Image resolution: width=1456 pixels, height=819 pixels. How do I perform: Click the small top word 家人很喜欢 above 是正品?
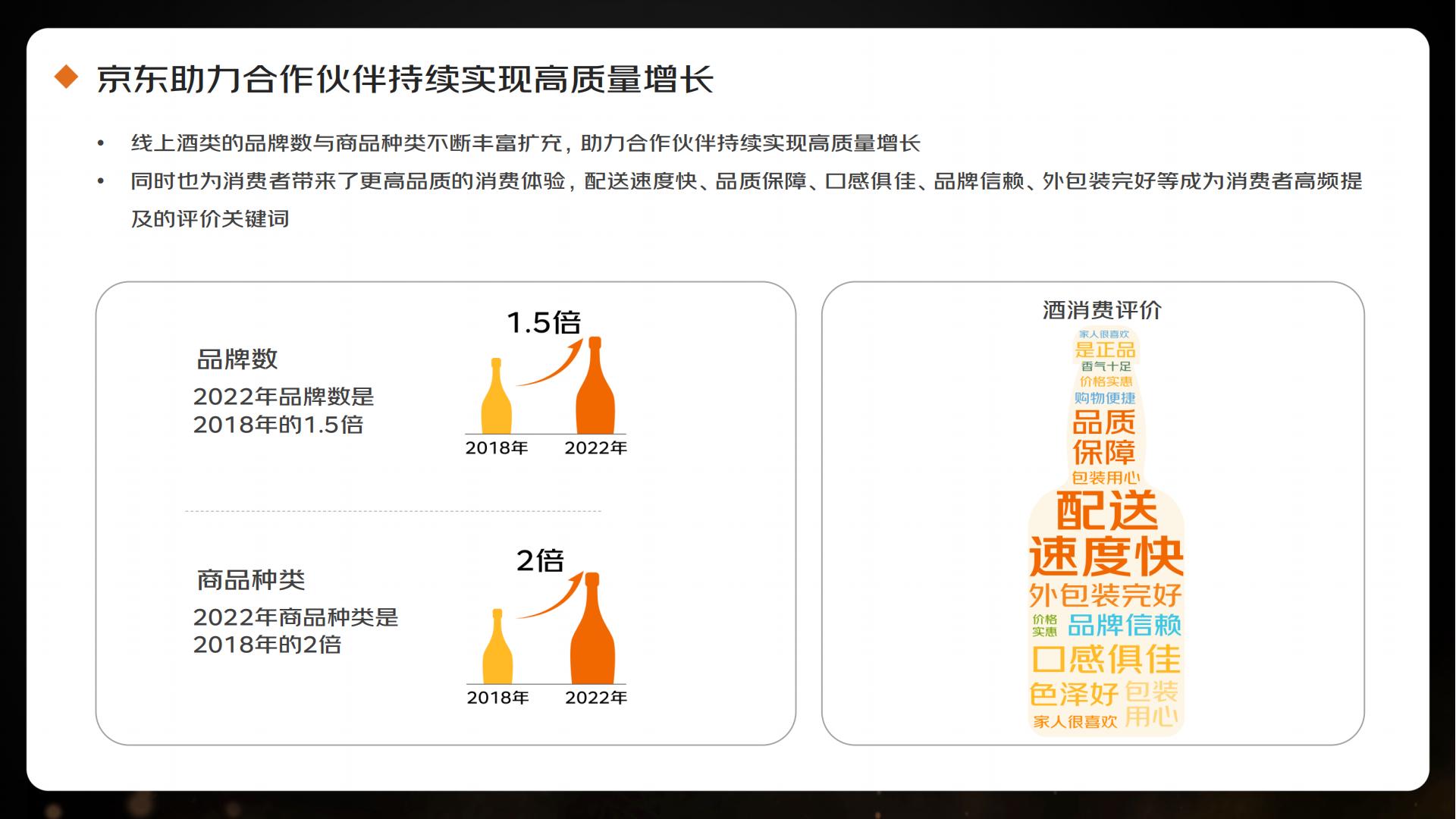[1104, 334]
